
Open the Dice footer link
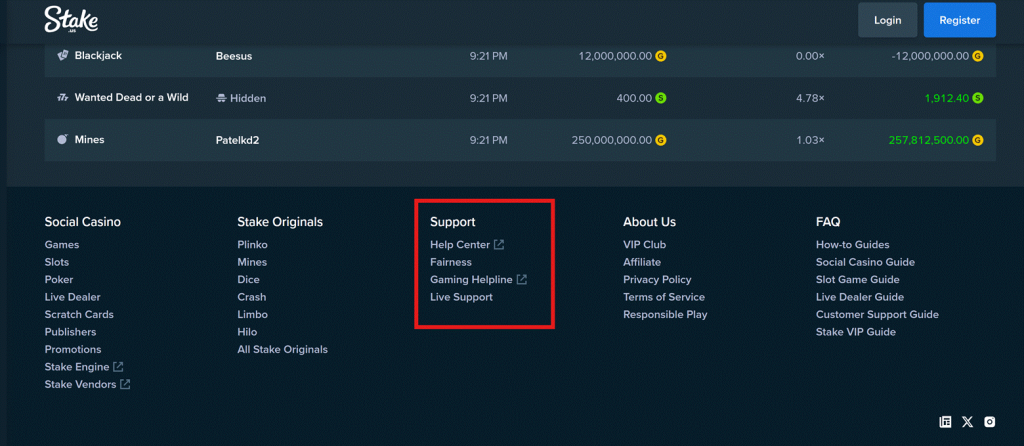(x=249, y=279)
